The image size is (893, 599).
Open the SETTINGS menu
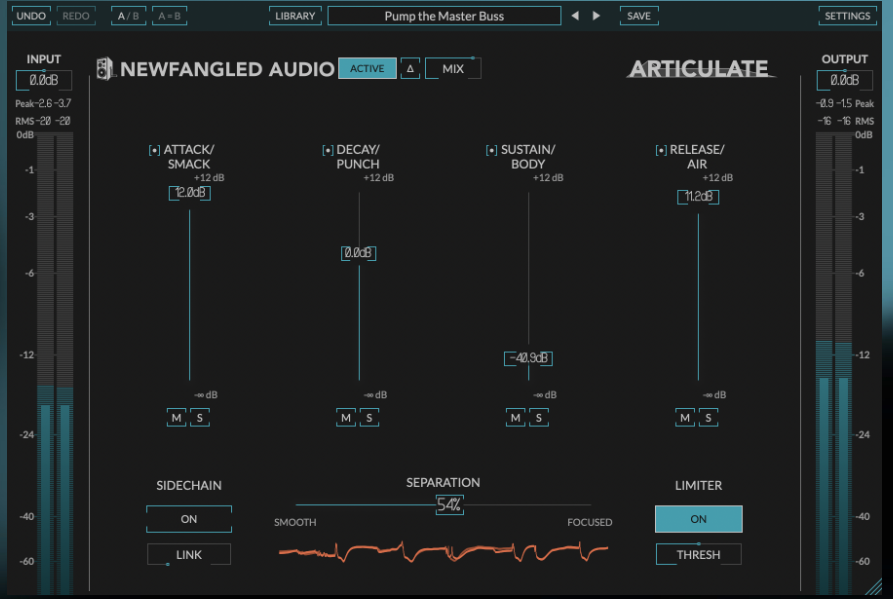point(847,16)
